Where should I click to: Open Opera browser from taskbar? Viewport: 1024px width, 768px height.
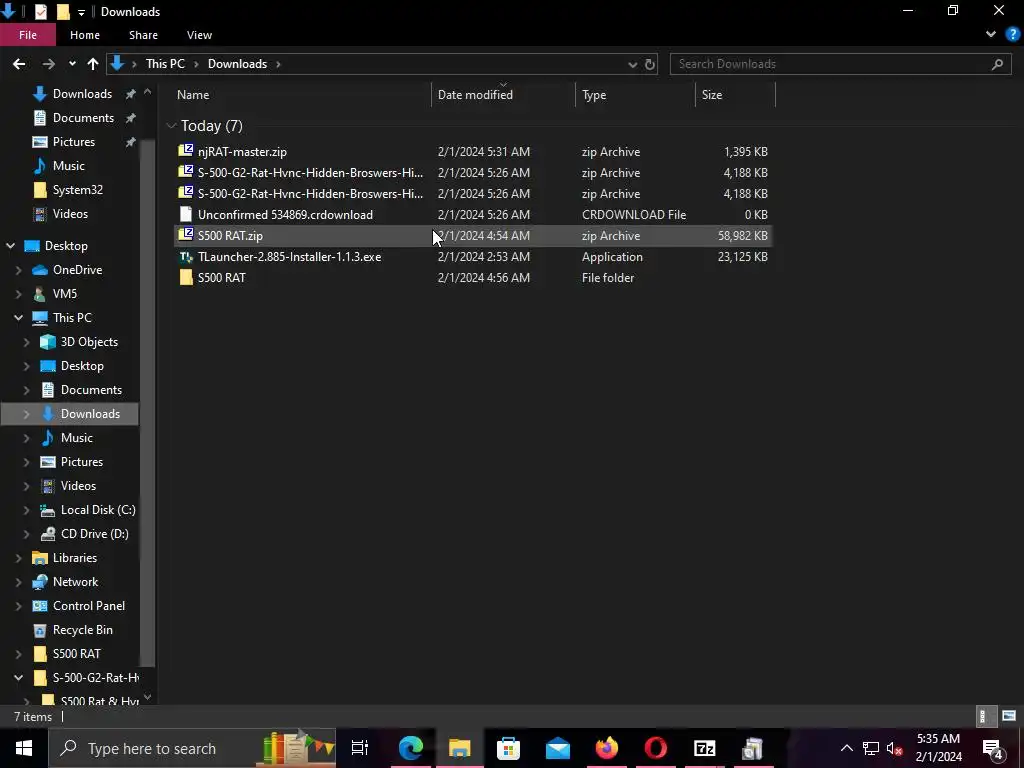click(x=656, y=748)
